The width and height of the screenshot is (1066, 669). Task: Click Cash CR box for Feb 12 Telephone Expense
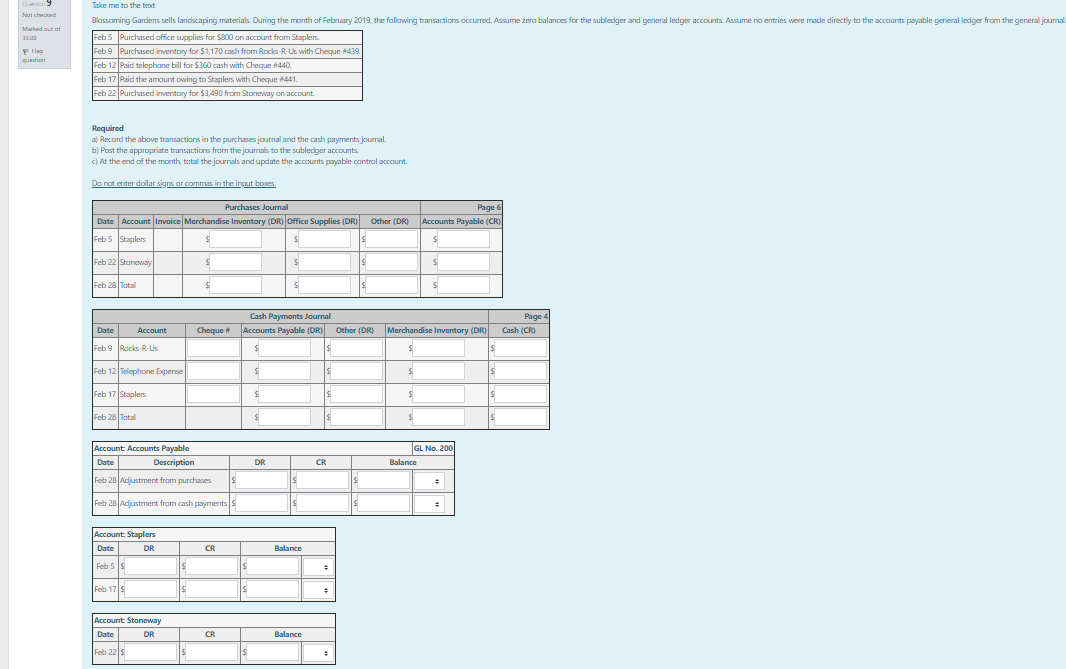tap(518, 371)
